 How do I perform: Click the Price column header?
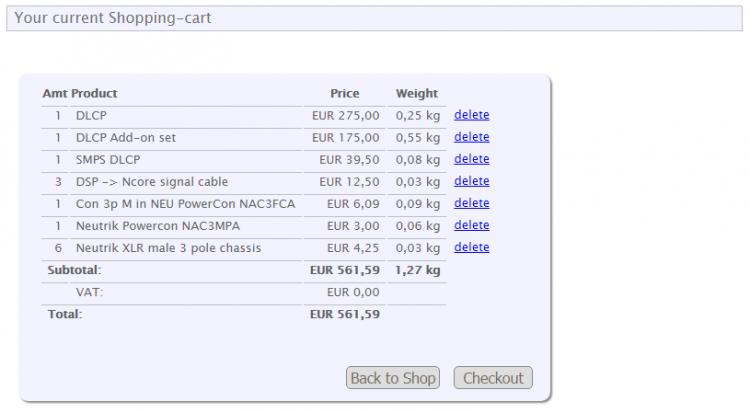pos(344,93)
